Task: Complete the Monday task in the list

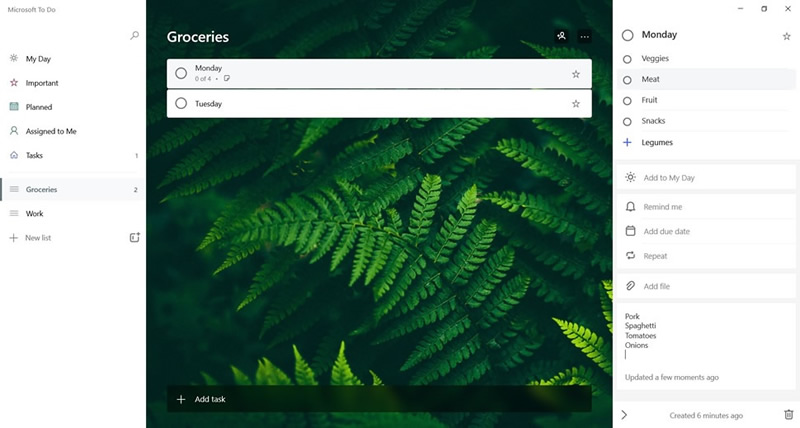Action: point(181,73)
